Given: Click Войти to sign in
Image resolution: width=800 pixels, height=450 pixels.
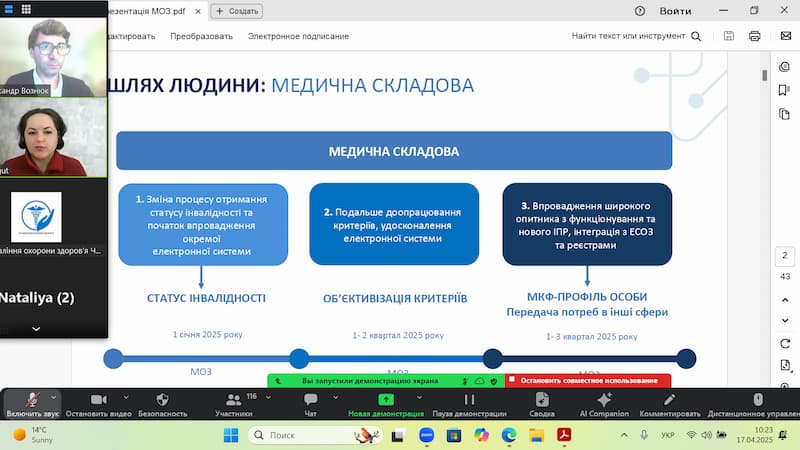Looking at the screenshot, I should (x=675, y=11).
